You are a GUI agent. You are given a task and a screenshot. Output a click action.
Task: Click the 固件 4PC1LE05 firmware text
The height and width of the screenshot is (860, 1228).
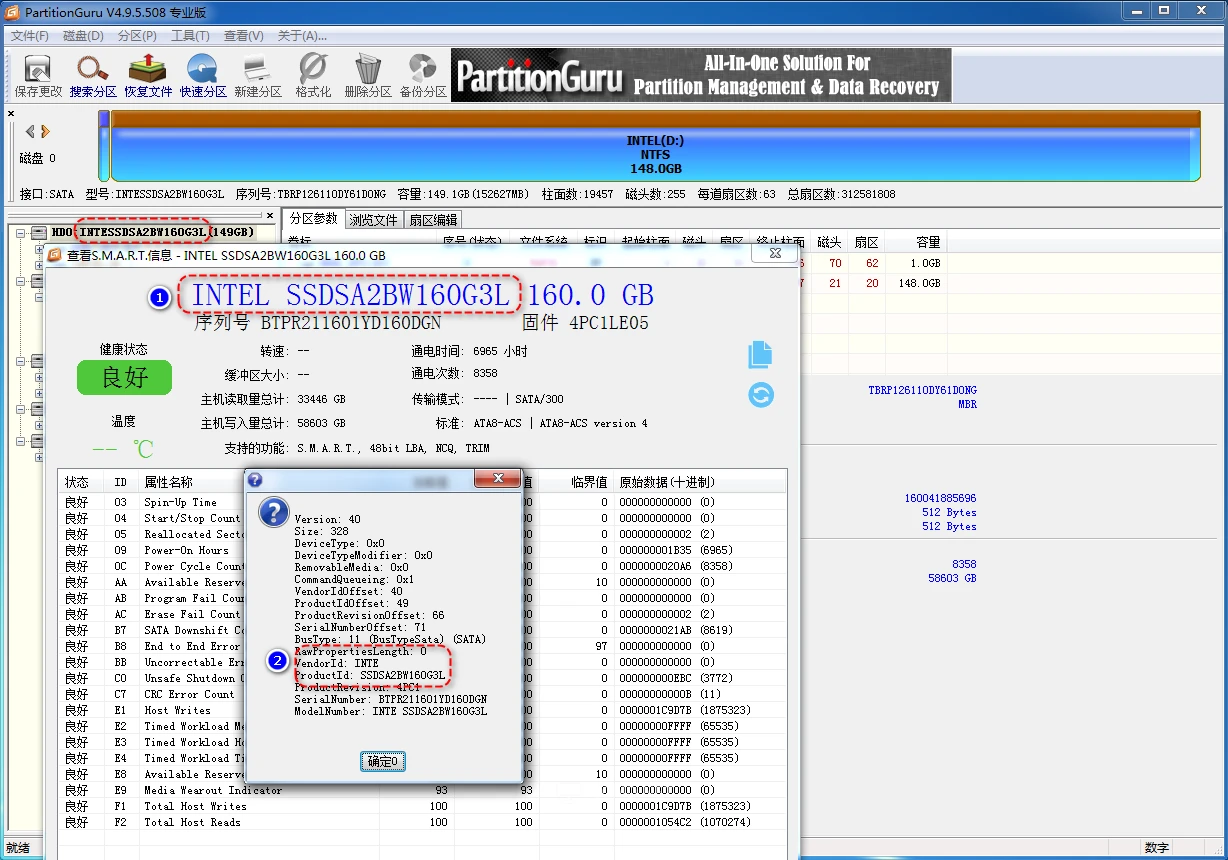click(x=586, y=323)
